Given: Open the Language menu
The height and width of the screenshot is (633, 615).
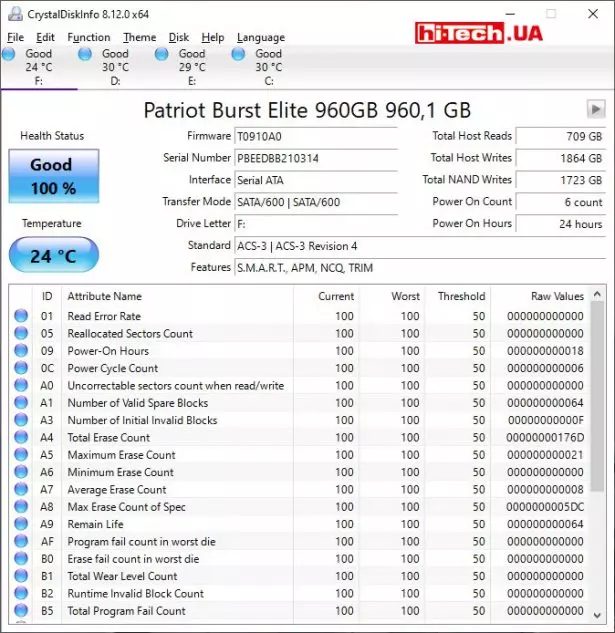Looking at the screenshot, I should coord(261,37).
